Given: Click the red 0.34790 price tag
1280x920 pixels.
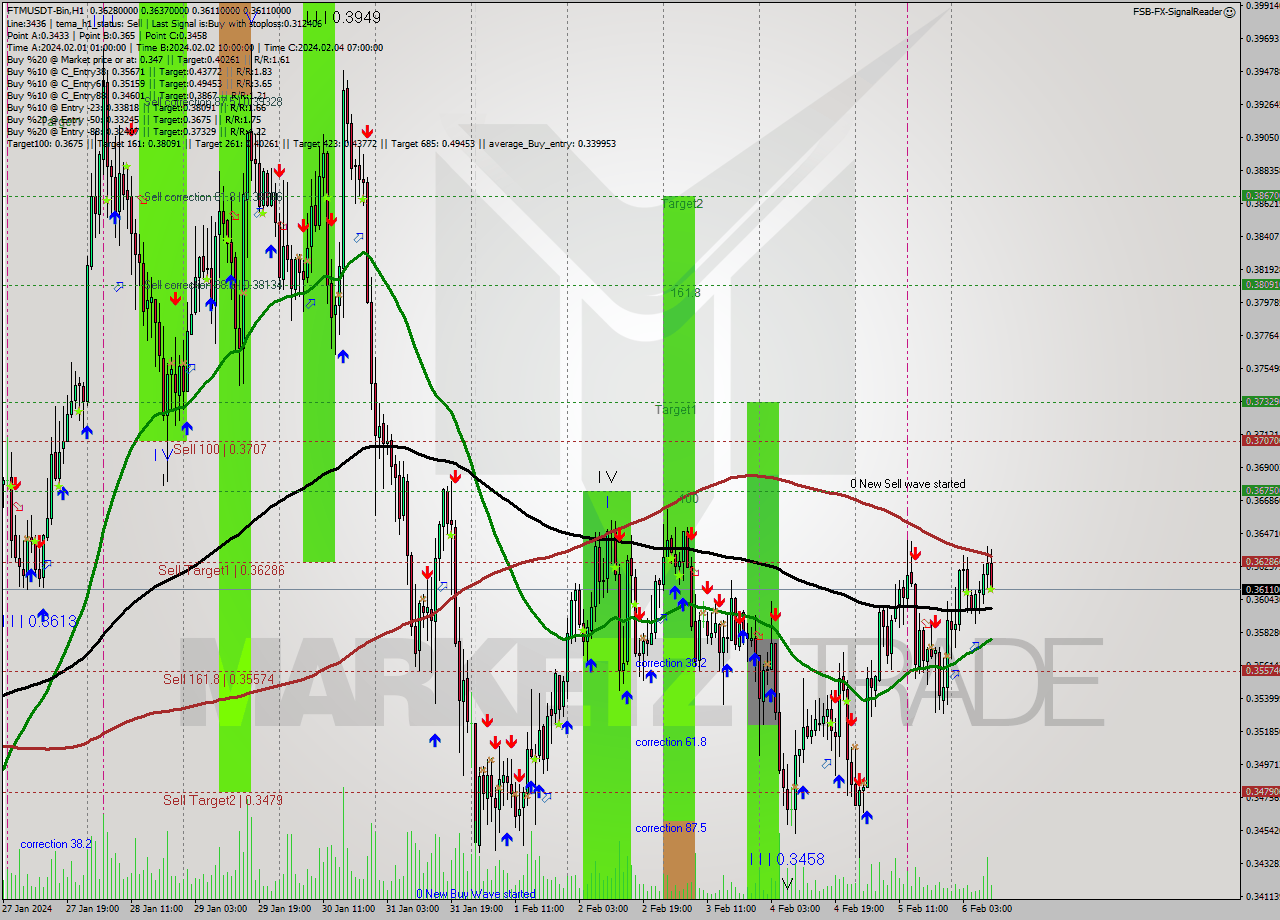Looking at the screenshot, I should [x=1260, y=791].
